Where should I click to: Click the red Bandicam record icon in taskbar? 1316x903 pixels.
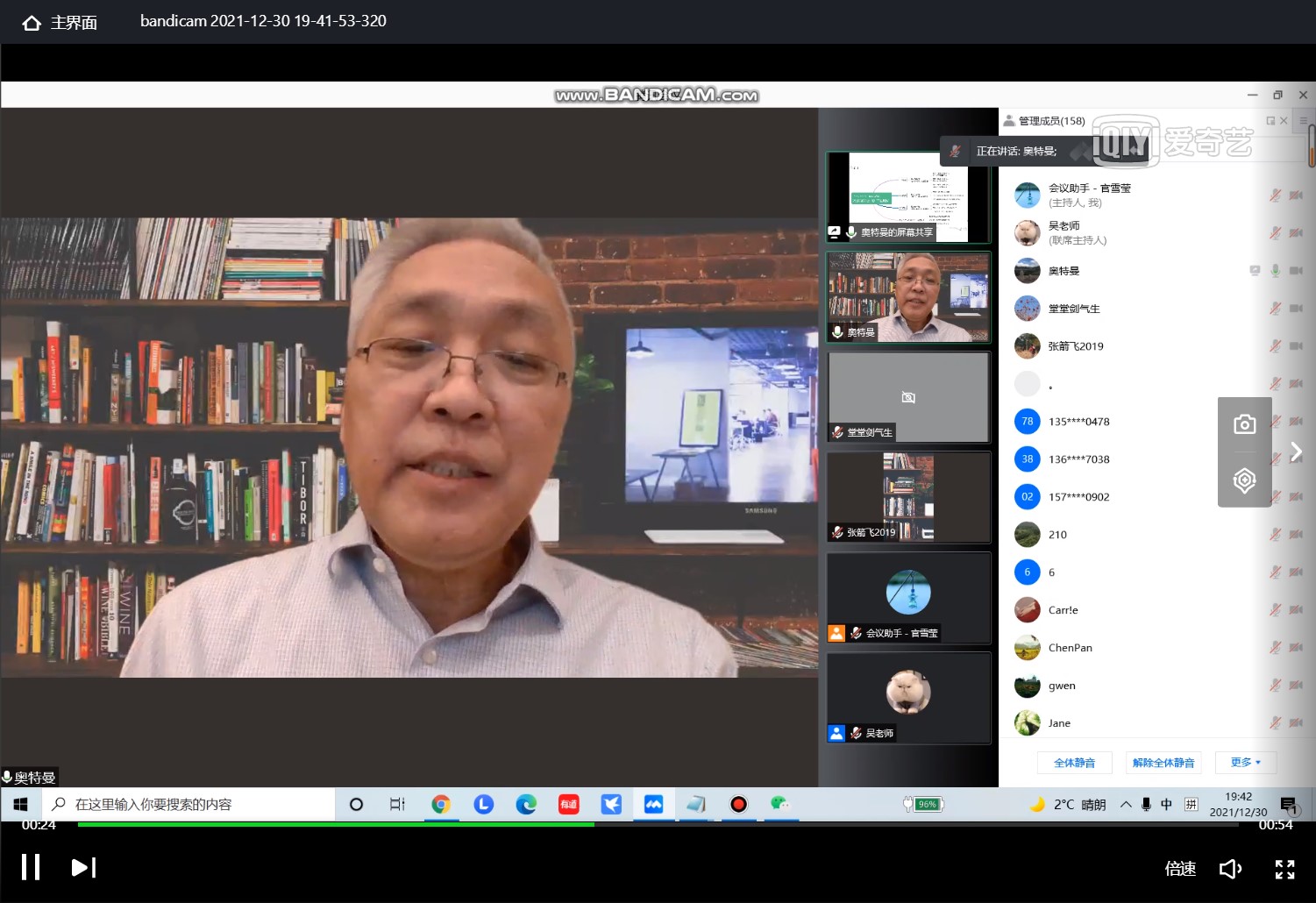point(738,804)
